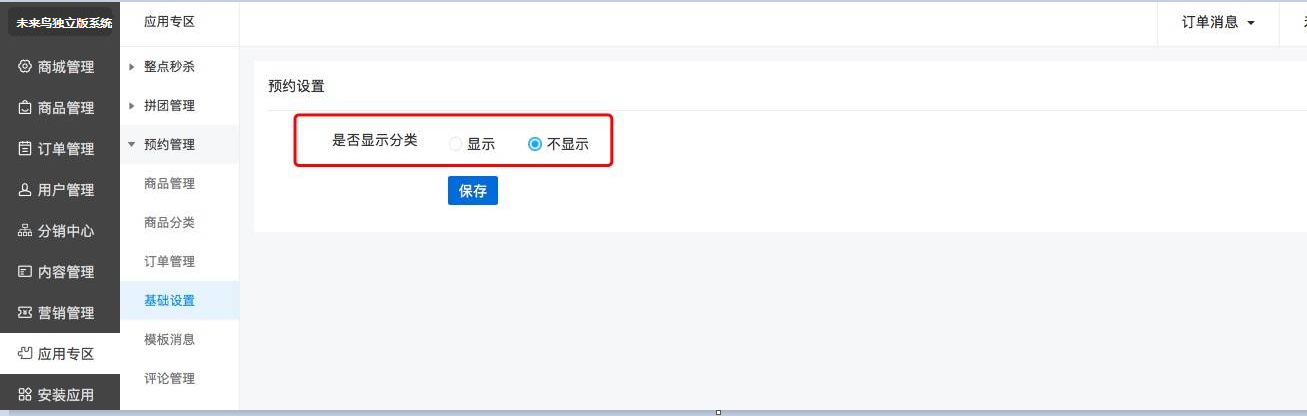Screen dimensions: 1307x416
Task: Select the 显示 radio option
Action: pos(456,144)
